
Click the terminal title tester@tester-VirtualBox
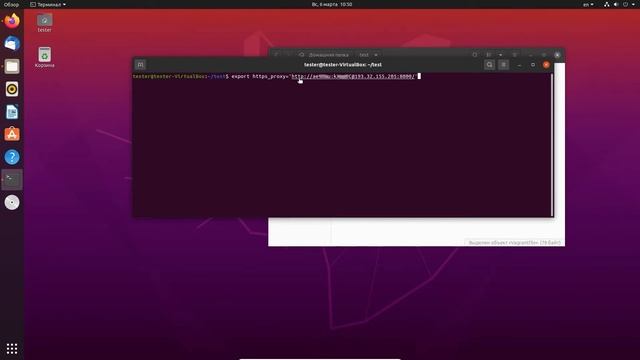[x=342, y=64]
